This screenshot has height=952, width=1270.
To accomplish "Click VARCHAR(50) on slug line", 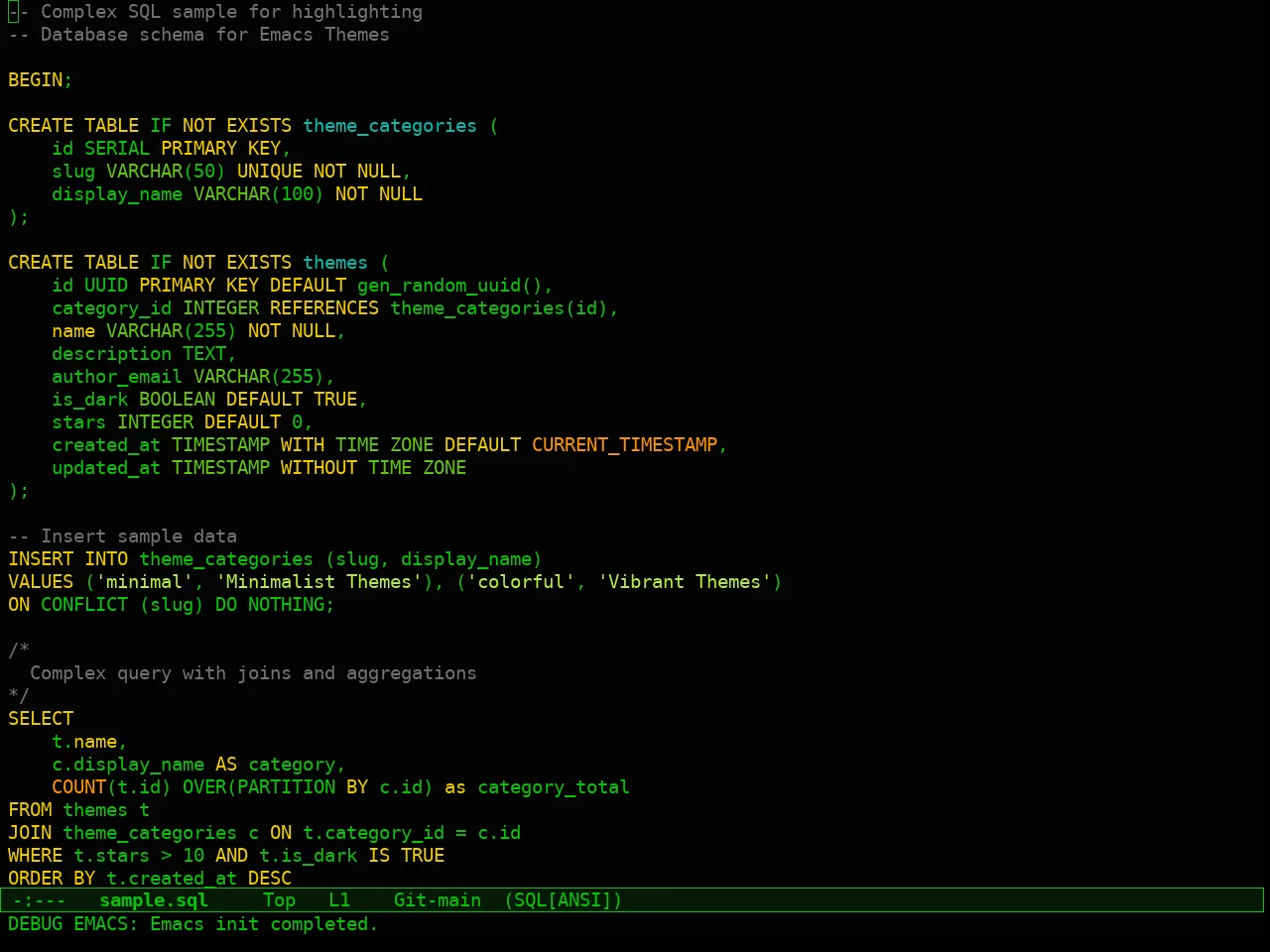I will click(x=166, y=172).
